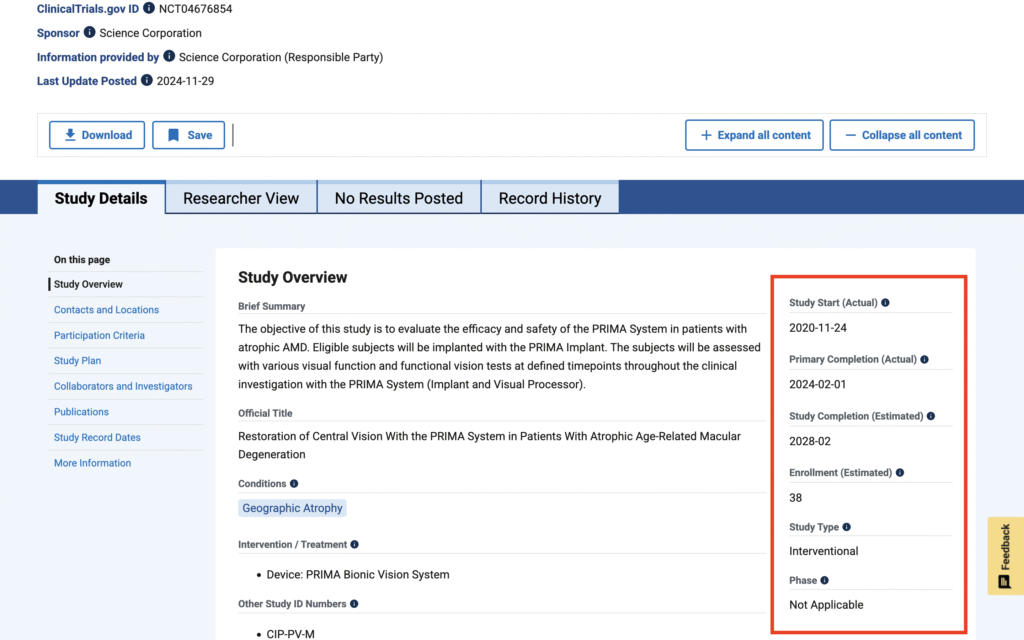1024x640 pixels.
Task: Open the Feedback side panel
Action: pos(1005,556)
